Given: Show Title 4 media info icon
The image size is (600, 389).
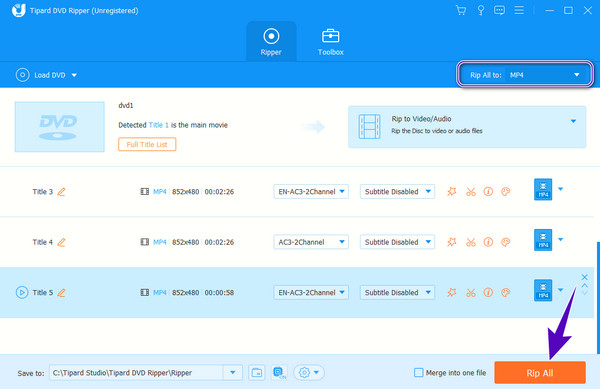Looking at the screenshot, I should pyautogui.click(x=488, y=242).
